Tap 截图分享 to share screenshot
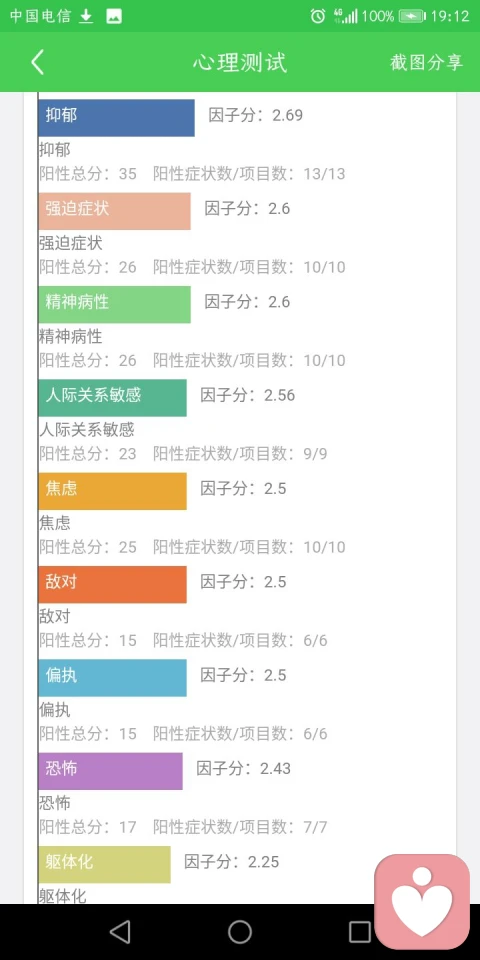This screenshot has height=960, width=480. pyautogui.click(x=427, y=62)
